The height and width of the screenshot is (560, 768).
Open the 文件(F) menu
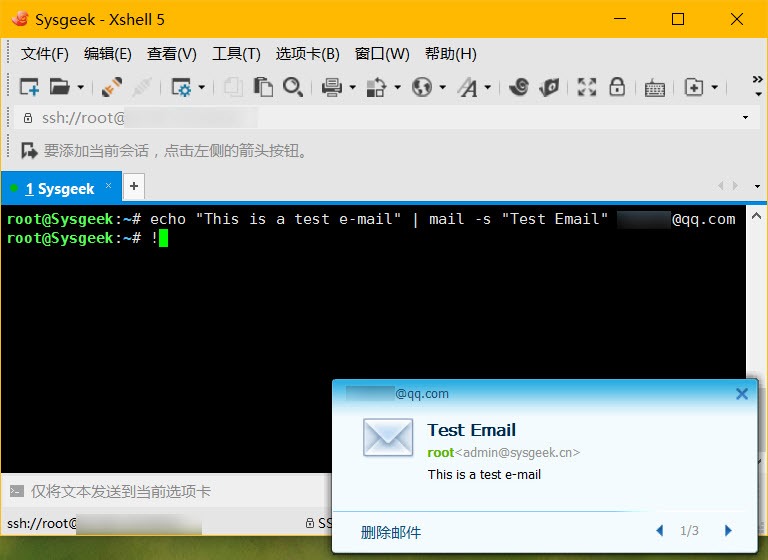pyautogui.click(x=45, y=53)
